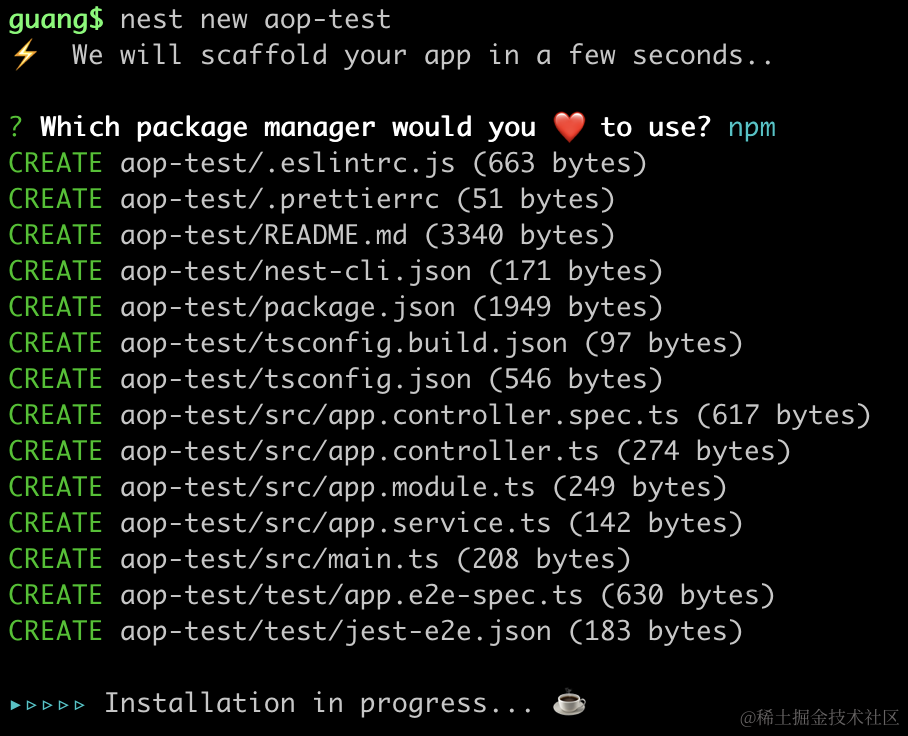Click the green guang$ shell prompt
This screenshot has width=908, height=736.
coord(55,19)
